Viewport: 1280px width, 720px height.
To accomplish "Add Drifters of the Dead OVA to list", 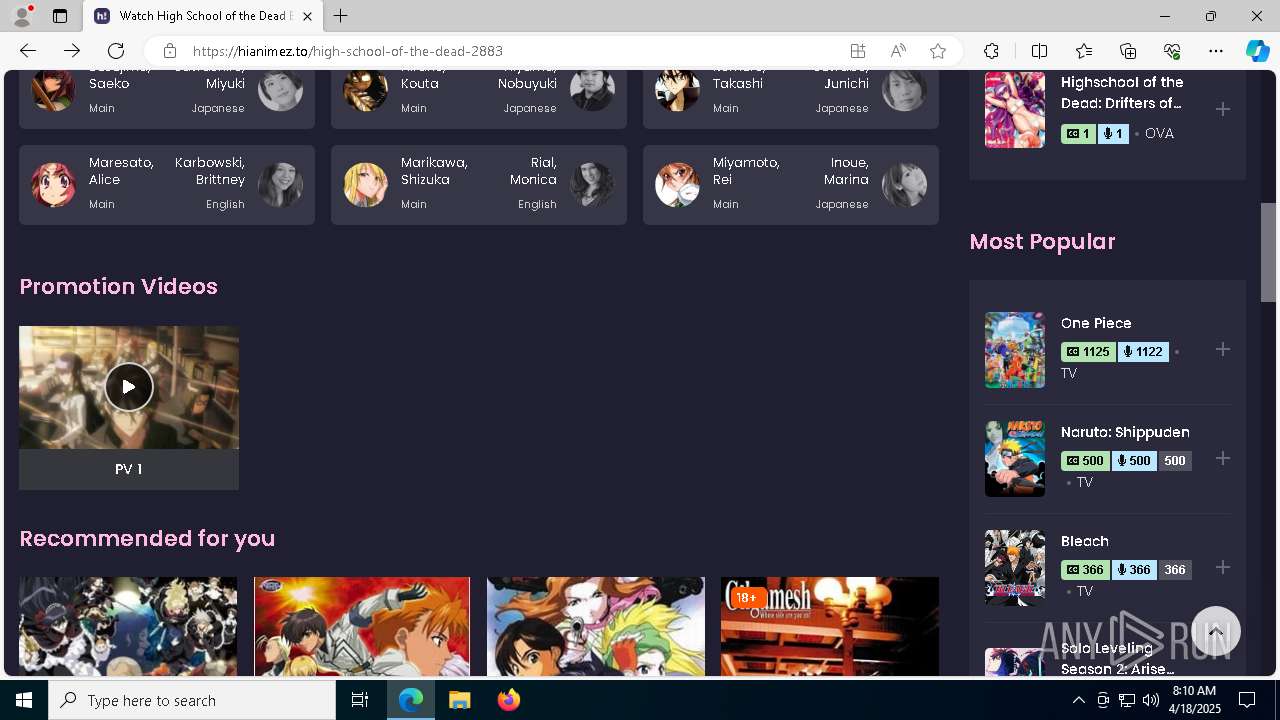I will (1223, 109).
